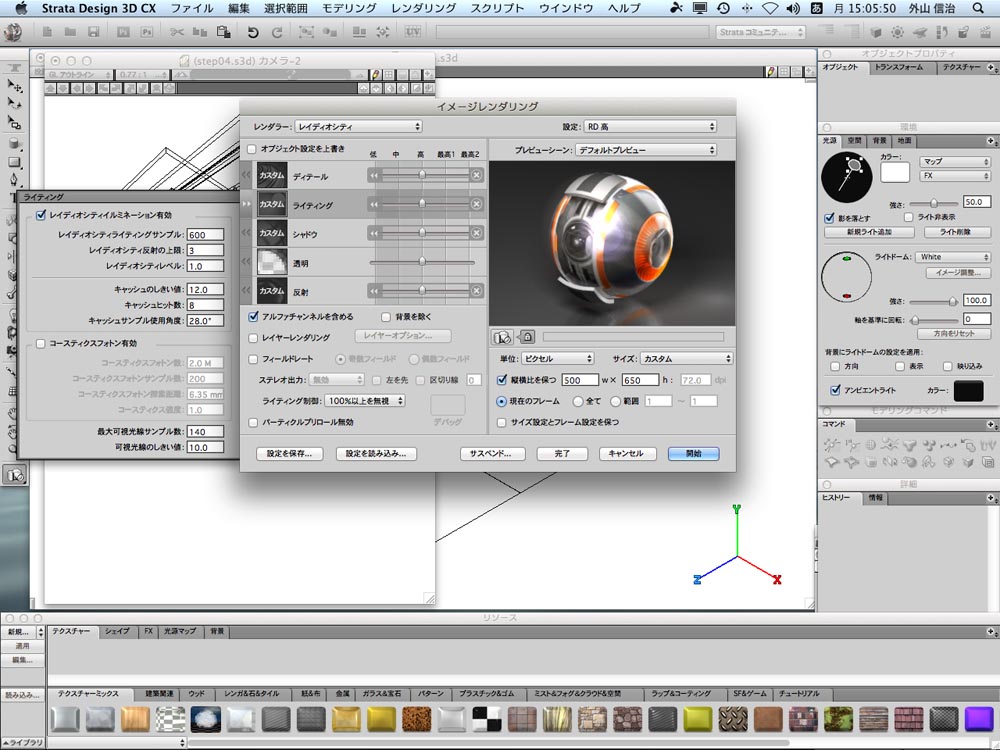Click the black アンビエントライト color swatch
The height and width of the screenshot is (750, 1000).
[x=968, y=390]
